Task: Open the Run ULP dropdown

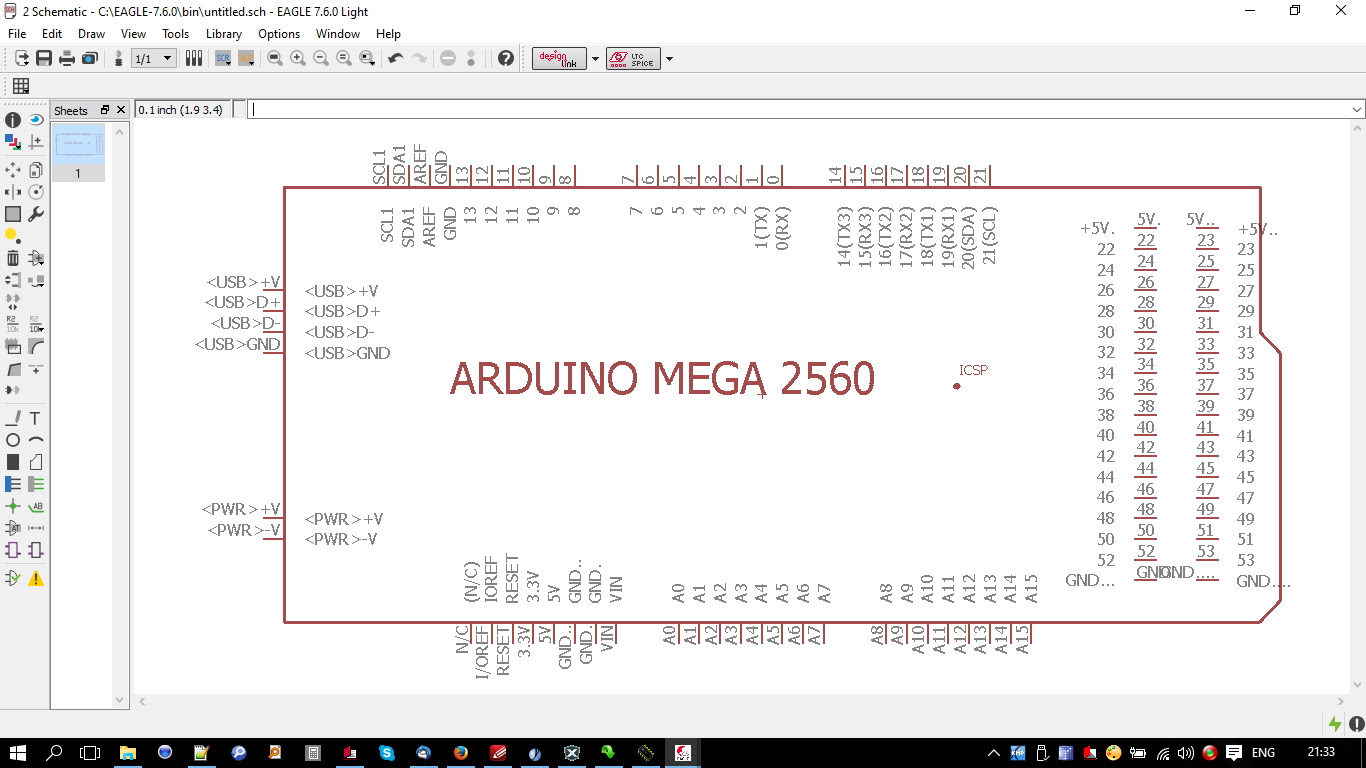Action: point(246,58)
